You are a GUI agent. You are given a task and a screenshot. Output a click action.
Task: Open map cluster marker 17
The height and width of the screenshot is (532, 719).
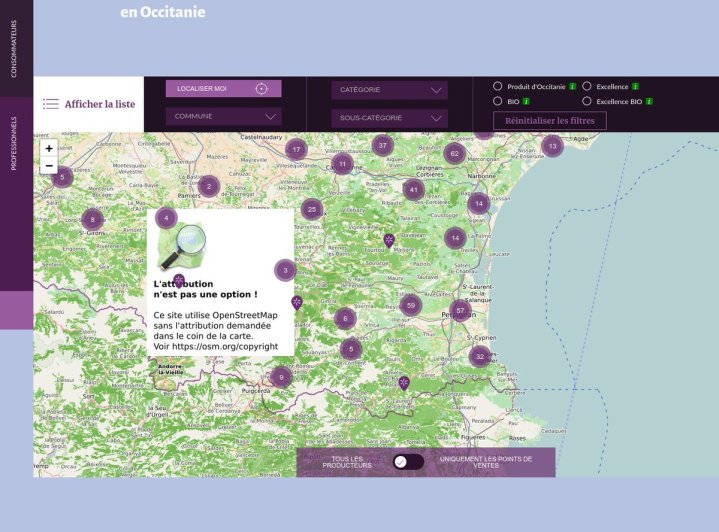(x=296, y=150)
